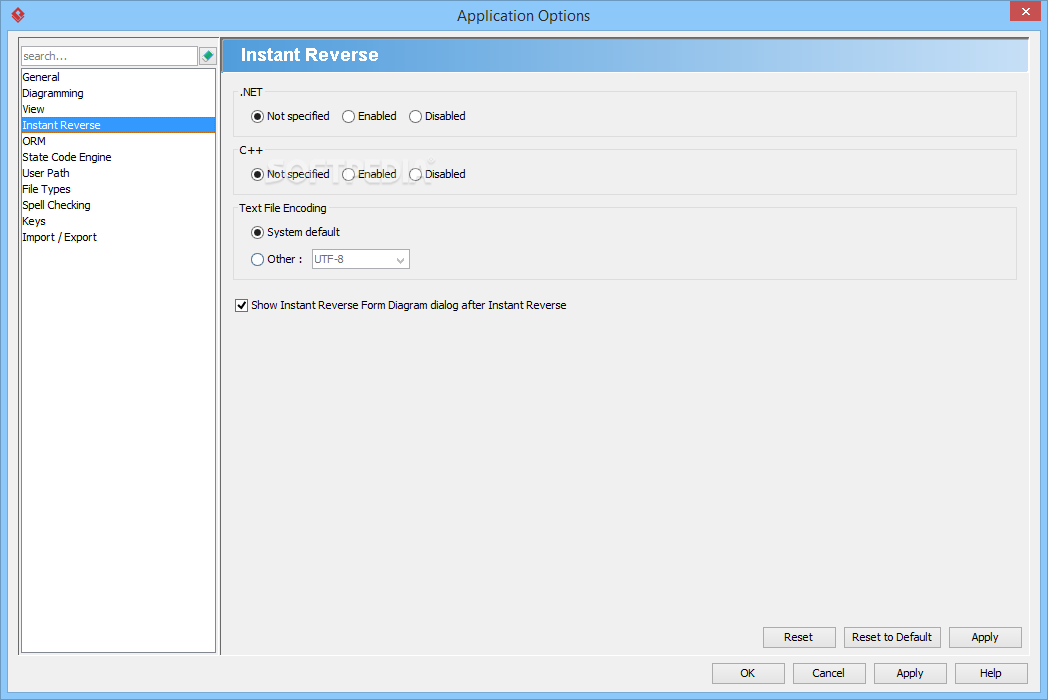1048x700 pixels.
Task: Open the View options page
Action: 118,109
